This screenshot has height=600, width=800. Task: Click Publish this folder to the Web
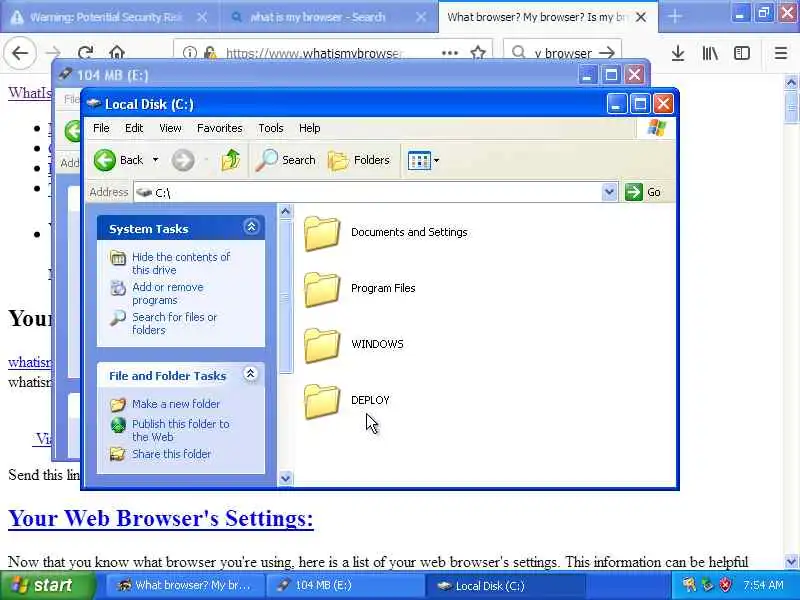tap(181, 430)
